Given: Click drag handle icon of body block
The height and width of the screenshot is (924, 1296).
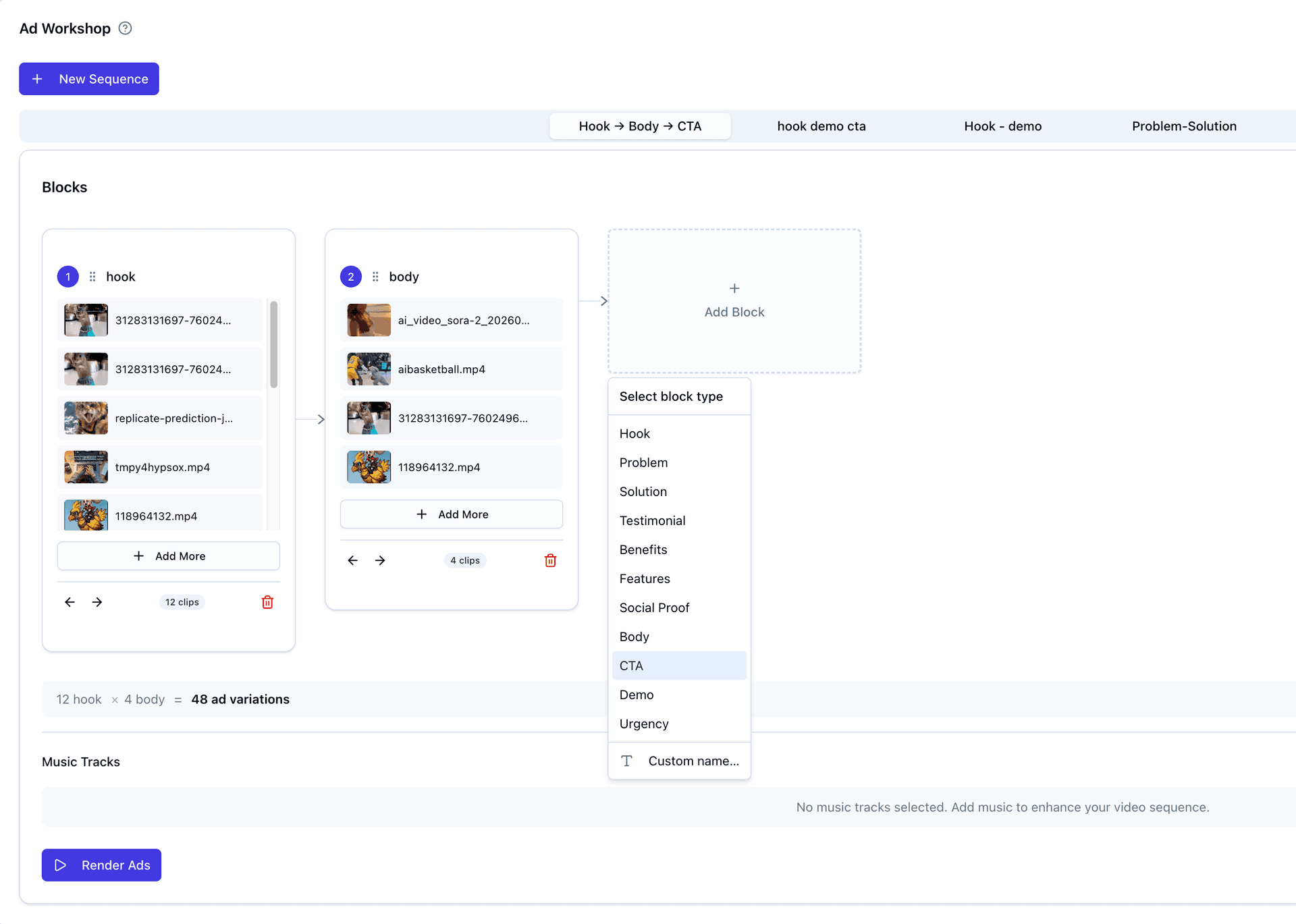Looking at the screenshot, I should (x=375, y=277).
